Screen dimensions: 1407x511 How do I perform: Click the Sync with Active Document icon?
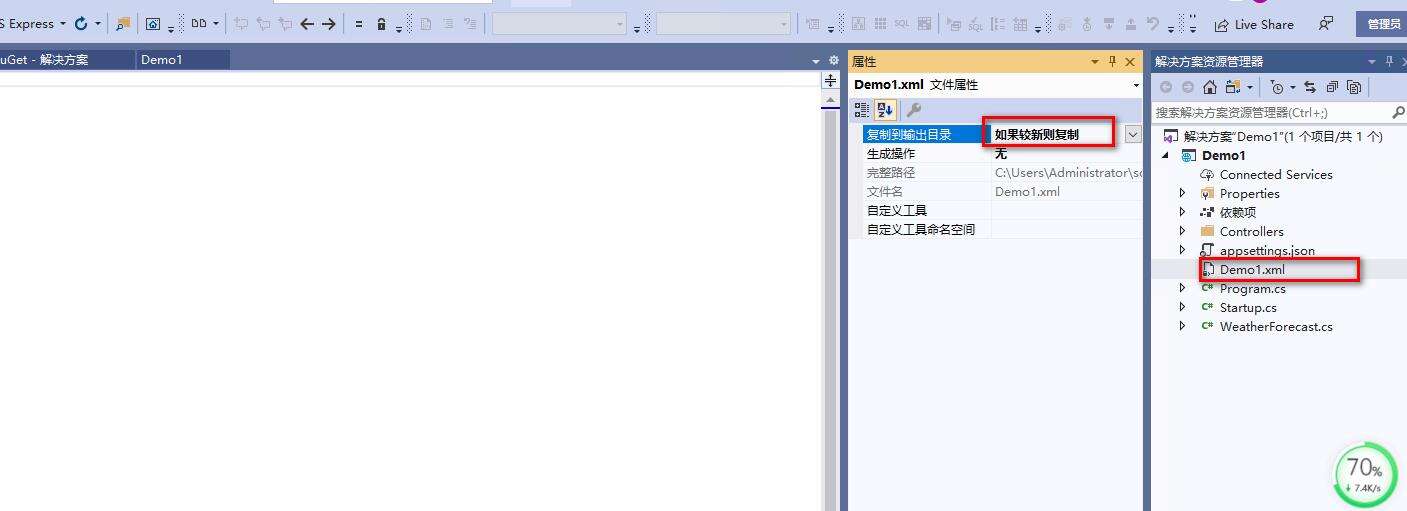(x=1309, y=87)
